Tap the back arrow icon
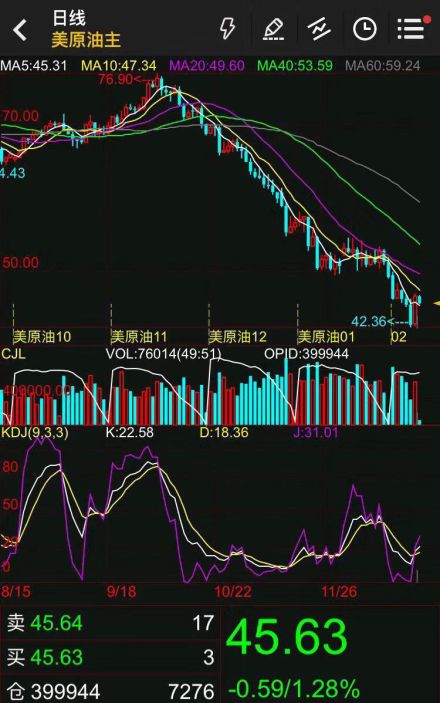The image size is (440, 703). [20, 30]
